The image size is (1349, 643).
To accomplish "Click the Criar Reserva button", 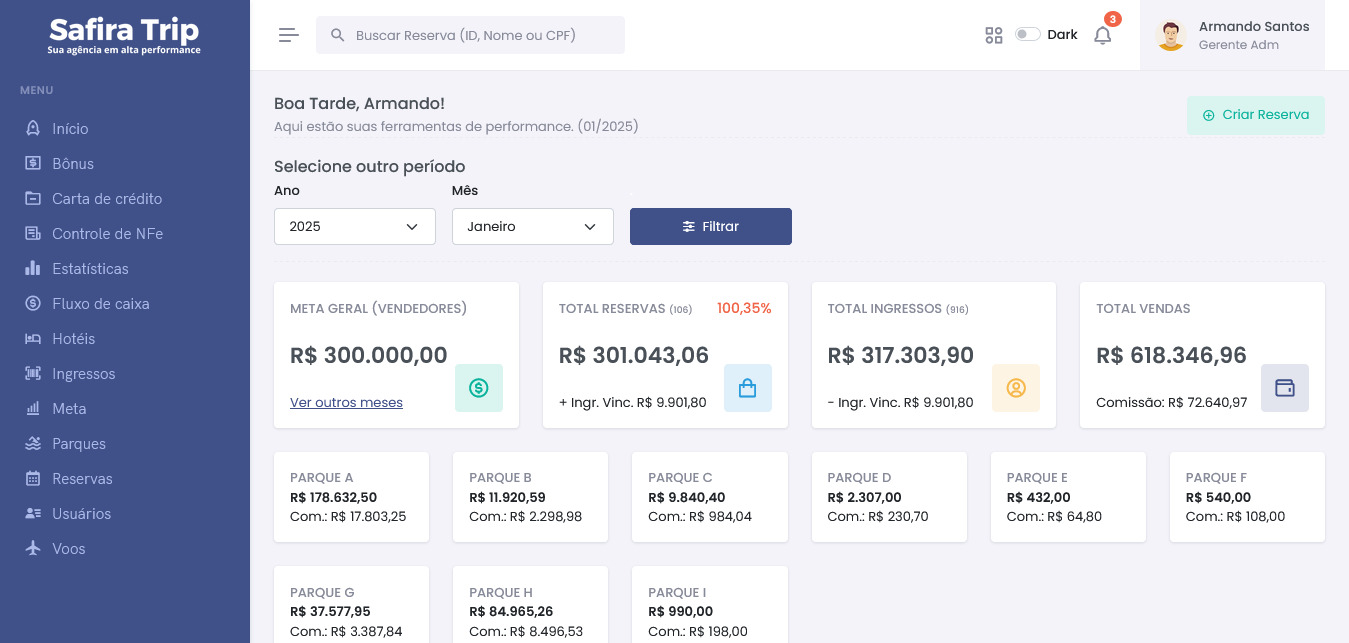I will [x=1255, y=115].
